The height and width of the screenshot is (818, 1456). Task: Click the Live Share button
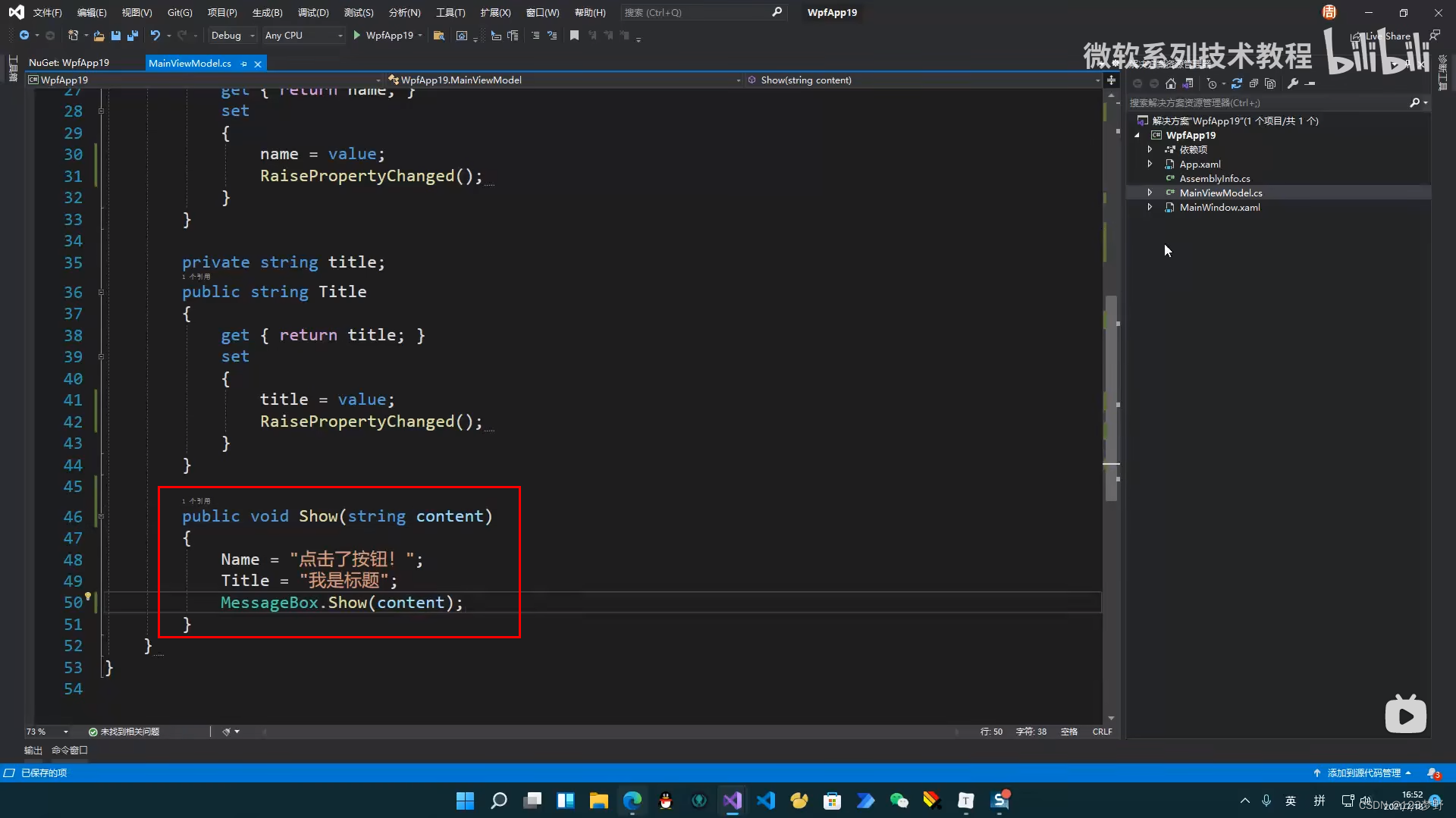click(1382, 36)
